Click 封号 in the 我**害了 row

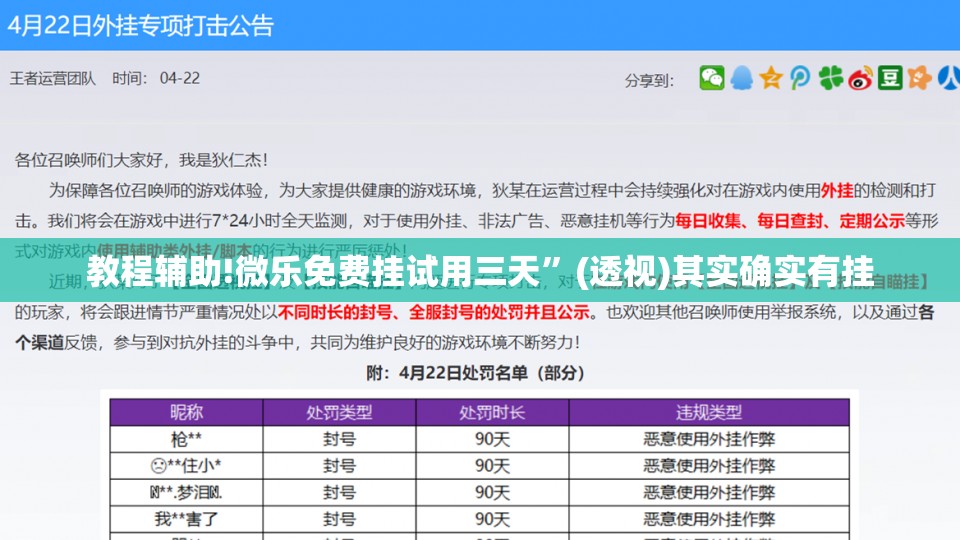point(339,519)
